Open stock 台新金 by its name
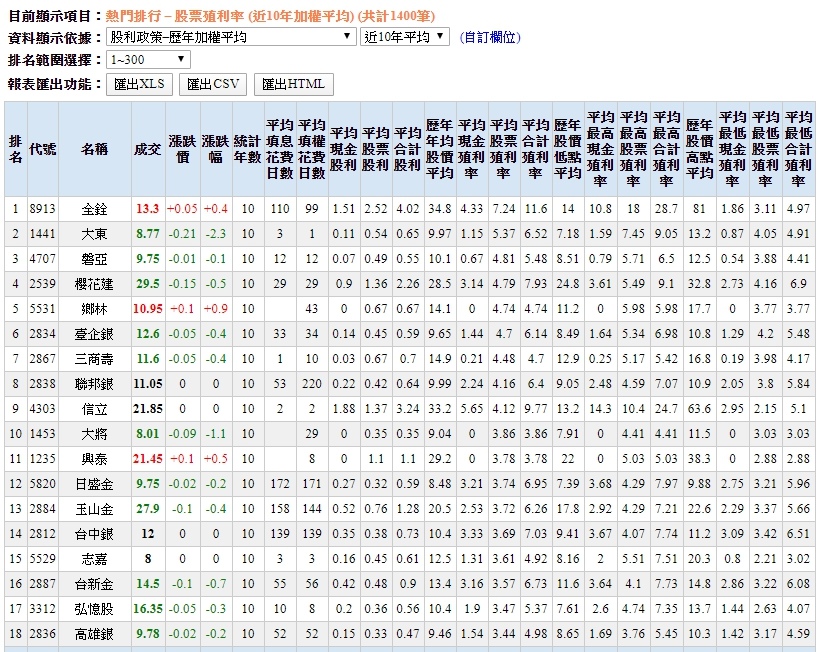Screen dimensions: 817x652 (94, 584)
